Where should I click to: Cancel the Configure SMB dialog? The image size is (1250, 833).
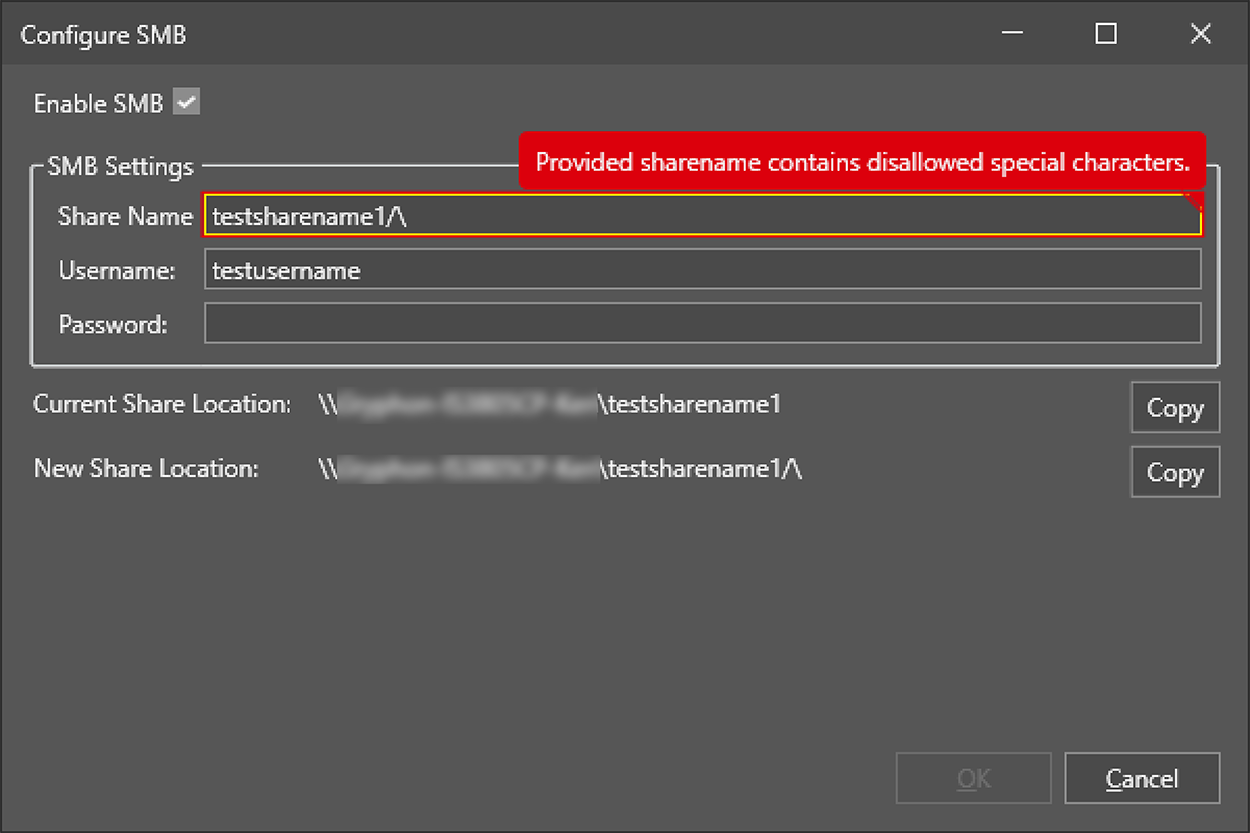1141,779
